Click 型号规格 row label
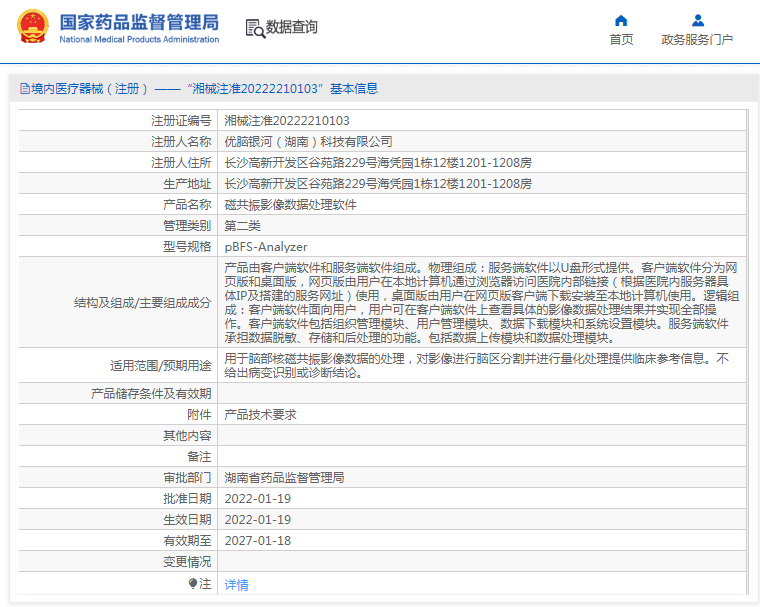 coord(187,247)
